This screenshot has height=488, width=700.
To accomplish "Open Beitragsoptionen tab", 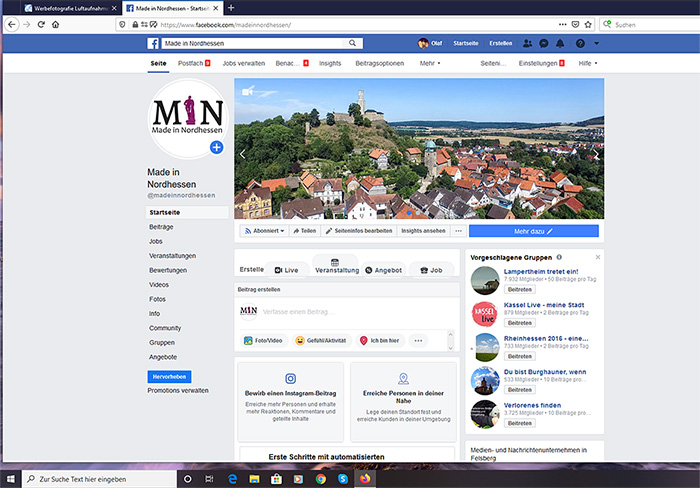I will tap(379, 63).
